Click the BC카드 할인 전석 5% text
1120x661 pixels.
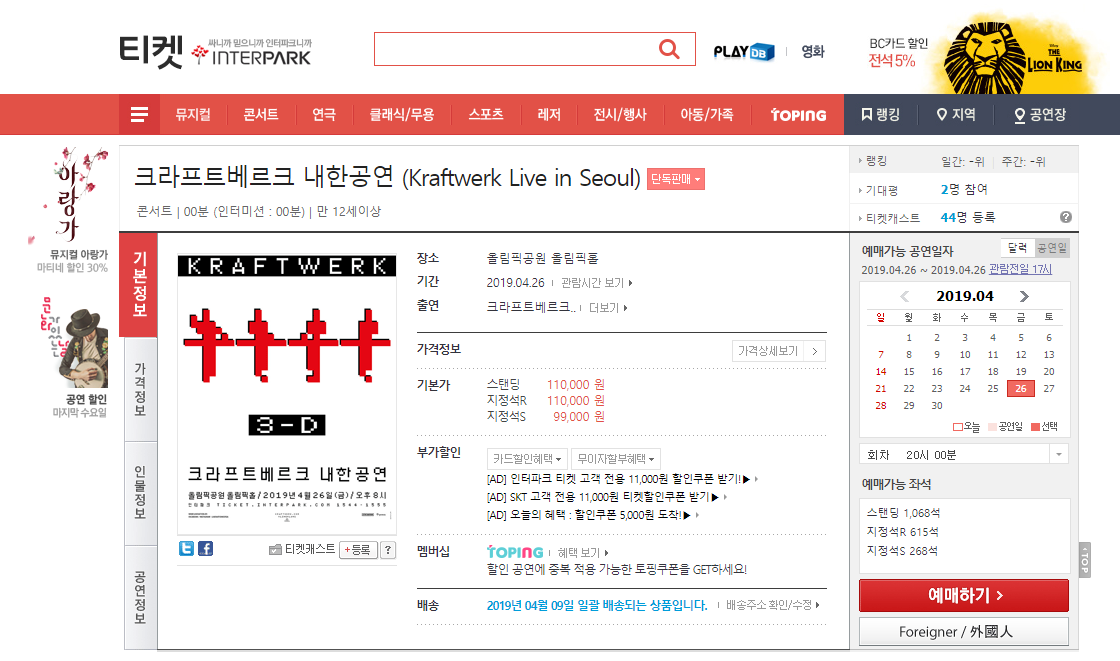pos(898,52)
